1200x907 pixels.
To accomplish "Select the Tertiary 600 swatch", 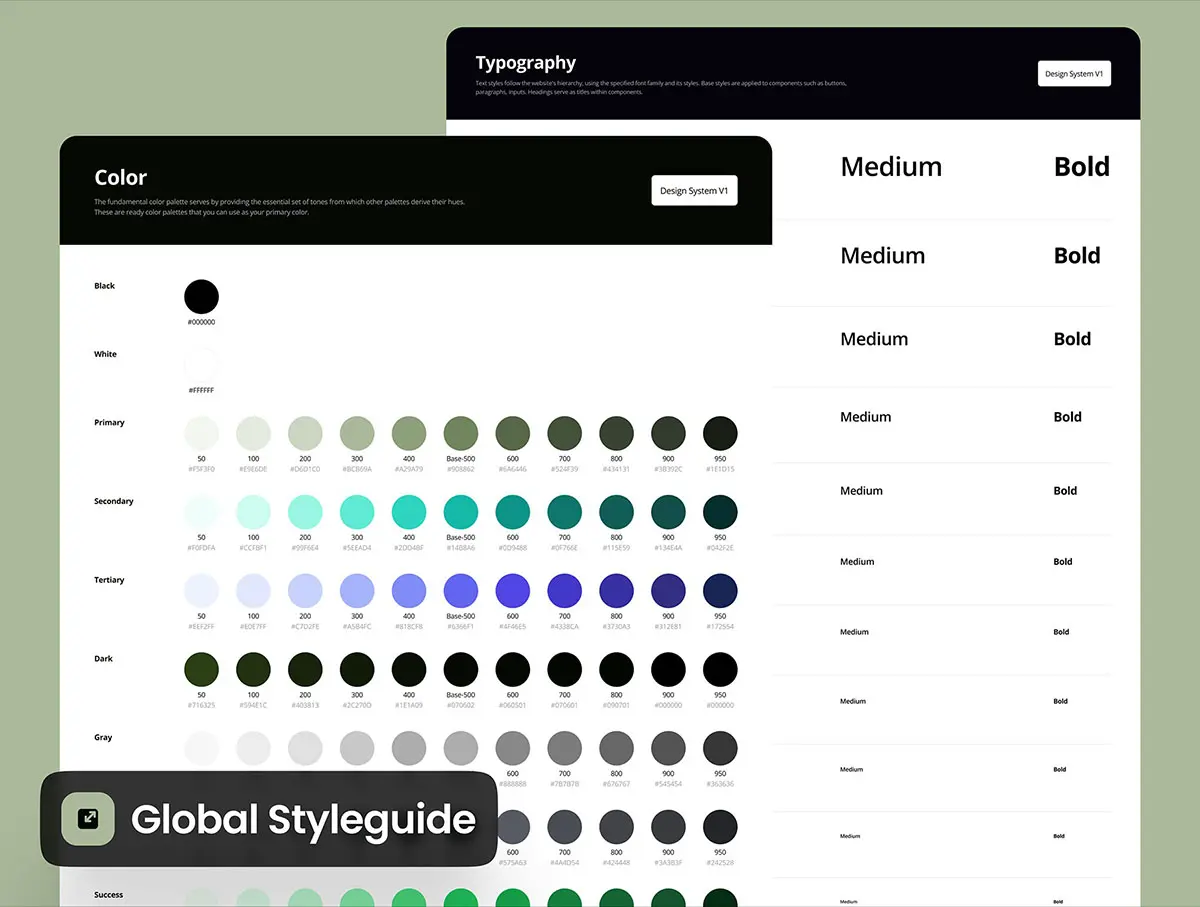I will (x=513, y=591).
